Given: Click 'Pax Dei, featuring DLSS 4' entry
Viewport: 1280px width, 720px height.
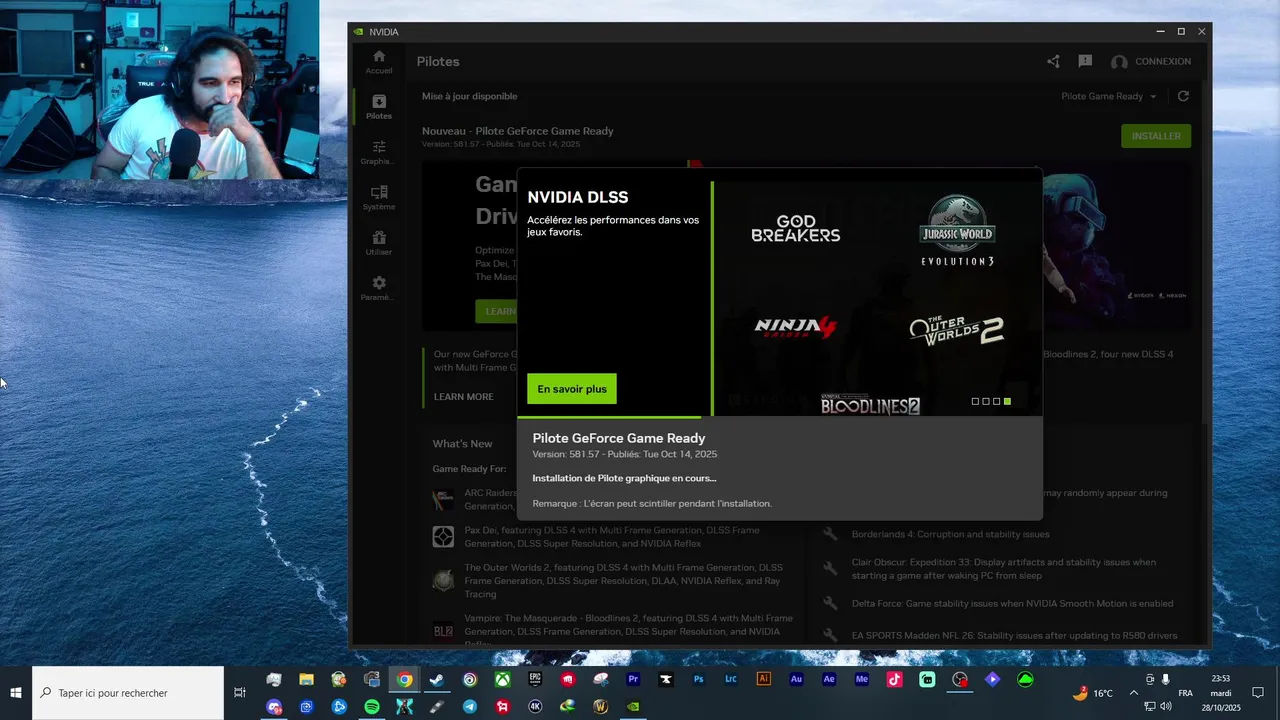Looking at the screenshot, I should [x=612, y=537].
